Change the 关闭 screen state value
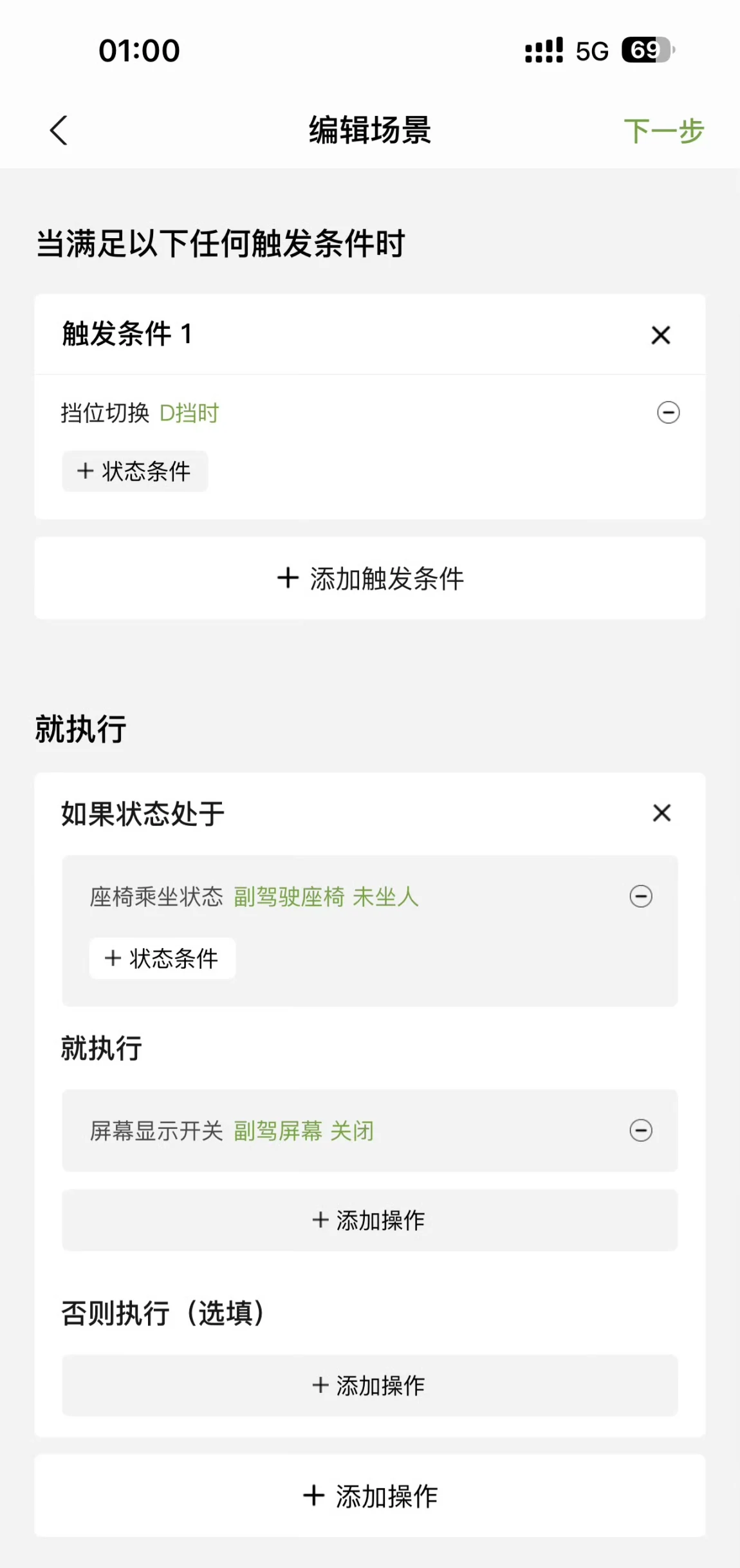 (352, 1131)
